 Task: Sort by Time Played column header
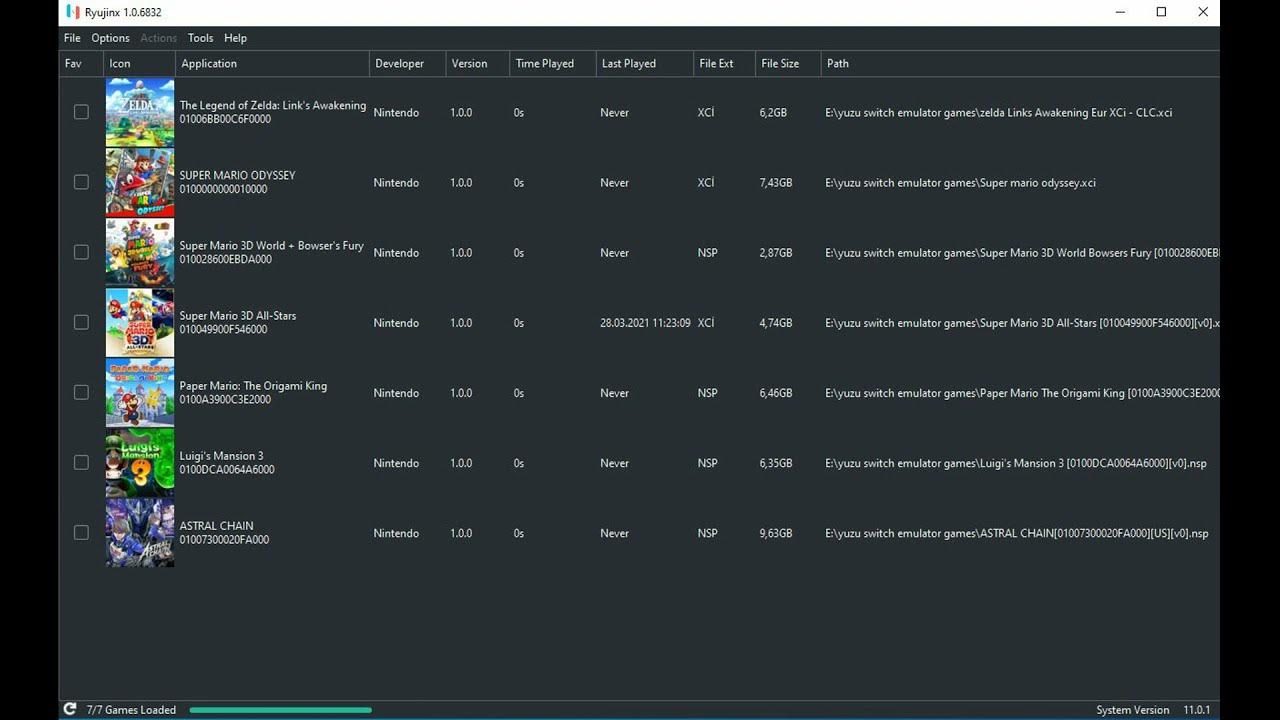[553, 63]
